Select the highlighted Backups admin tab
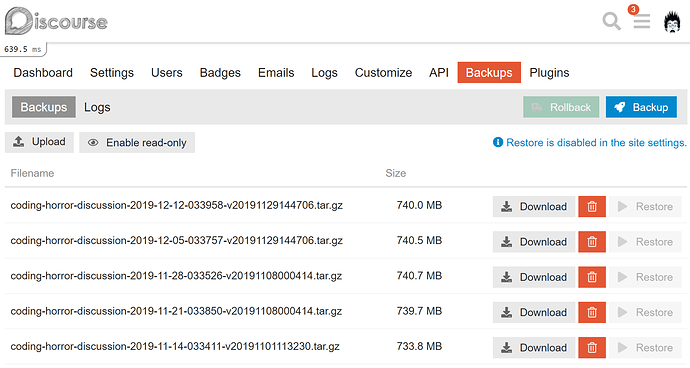 (x=489, y=73)
